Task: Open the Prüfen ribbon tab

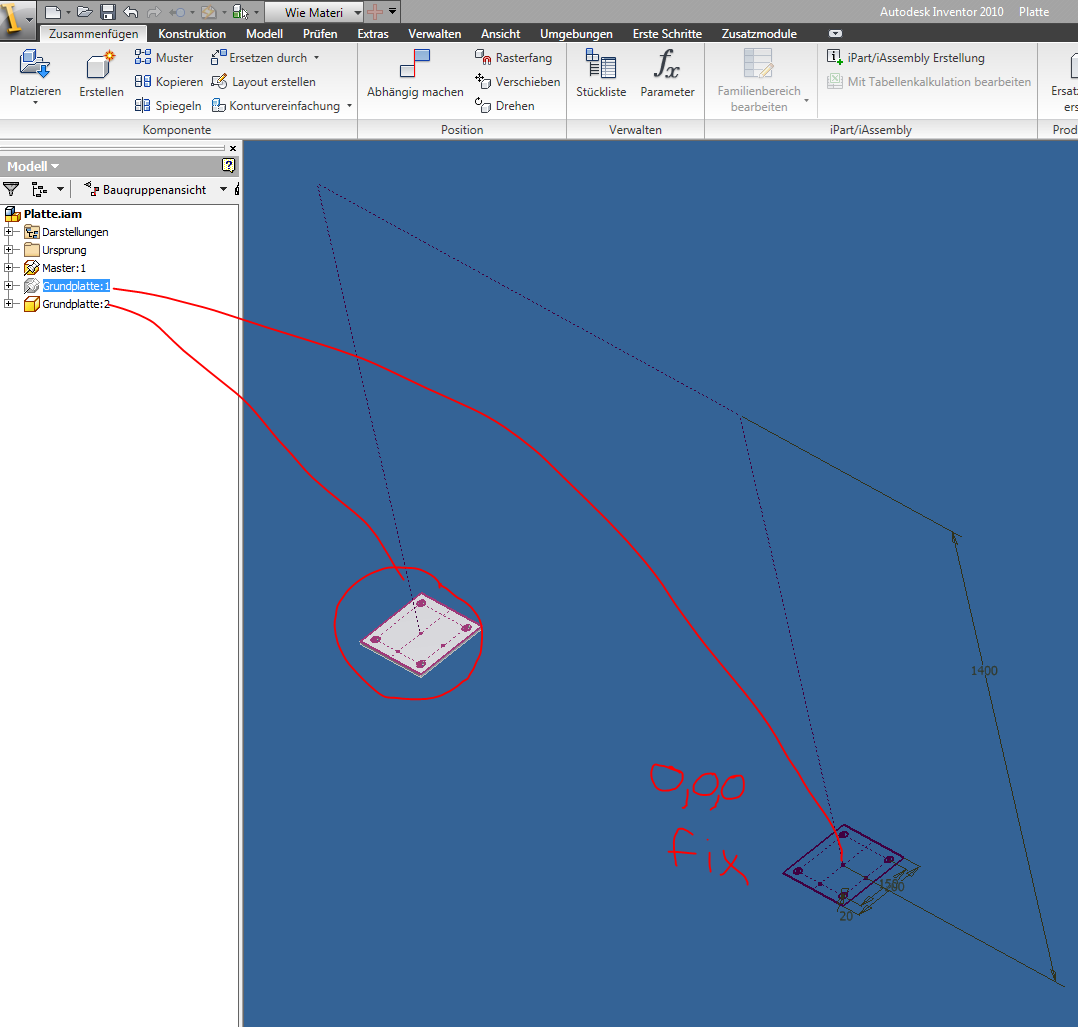Action: point(320,34)
